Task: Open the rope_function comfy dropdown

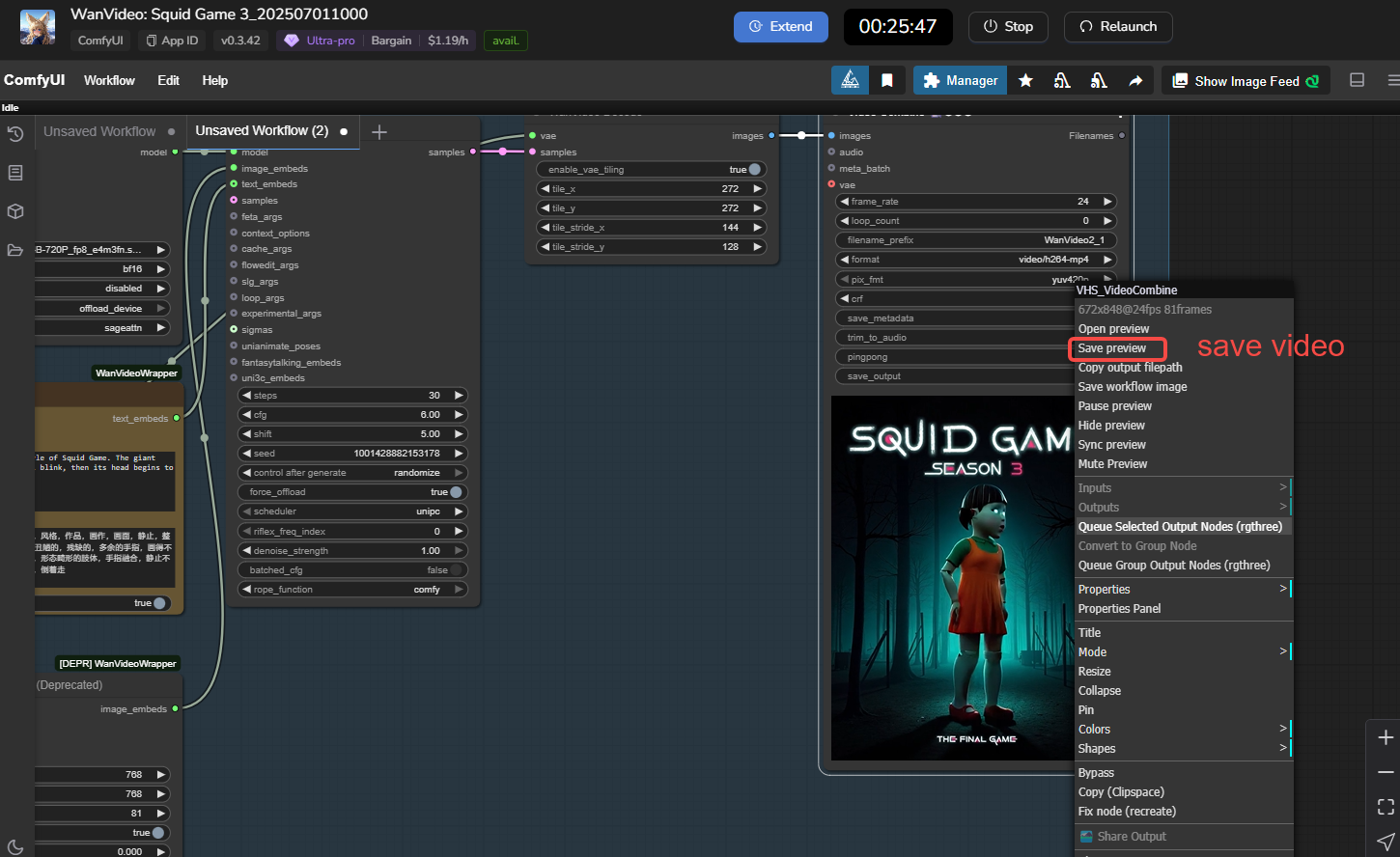Action: tap(352, 590)
